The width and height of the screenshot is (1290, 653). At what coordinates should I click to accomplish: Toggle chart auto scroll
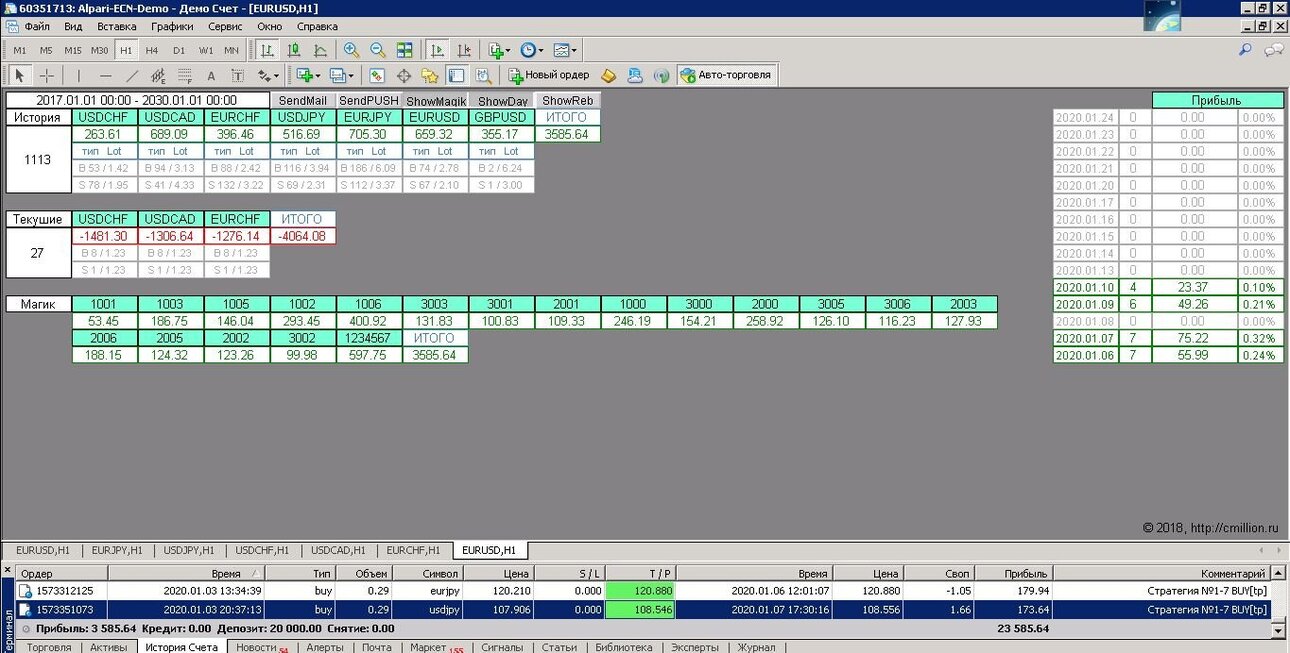click(438, 50)
